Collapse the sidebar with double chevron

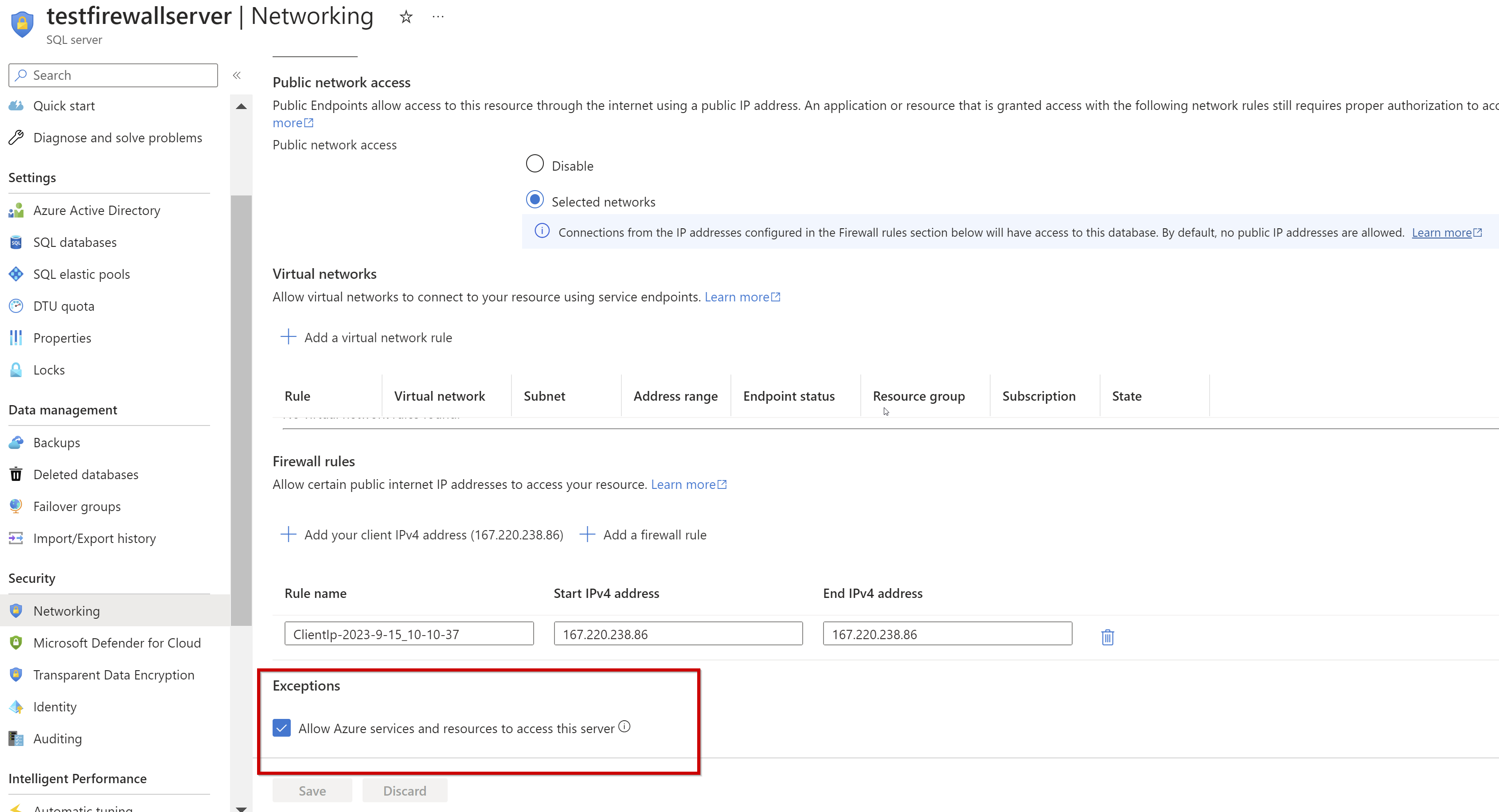click(237, 75)
